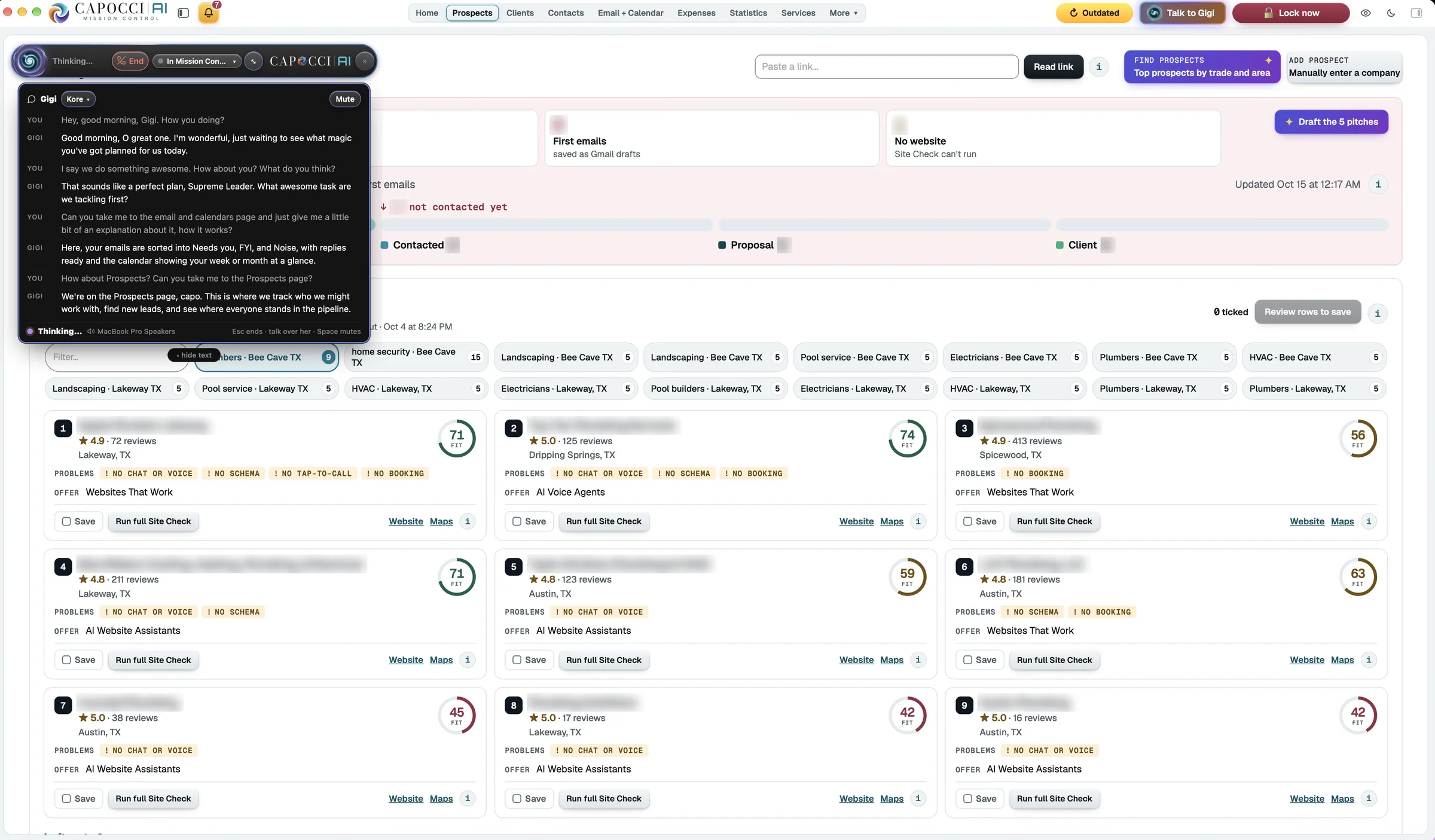Screen dimensions: 1435x840
Task: Click the Contacted pipeline progress bar
Action: [546, 225]
